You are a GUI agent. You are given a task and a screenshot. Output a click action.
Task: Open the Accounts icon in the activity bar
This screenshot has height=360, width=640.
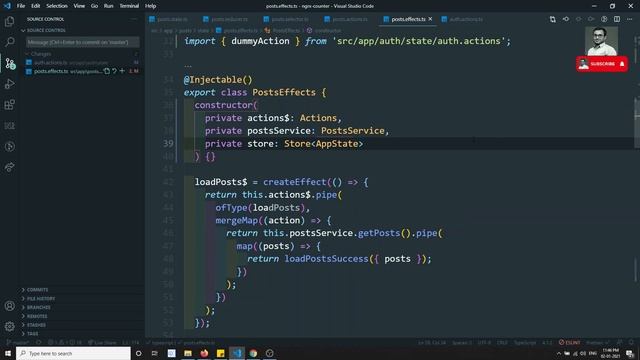click(x=9, y=306)
